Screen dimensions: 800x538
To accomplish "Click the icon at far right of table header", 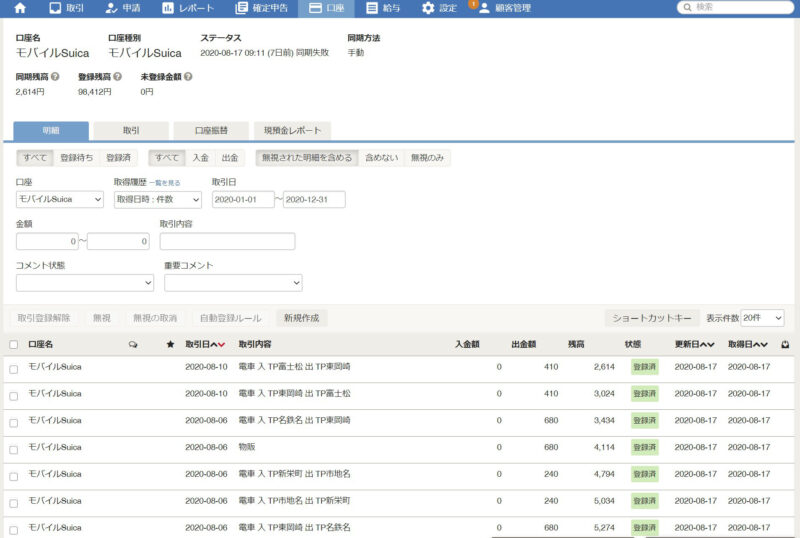I will pyautogui.click(x=785, y=345).
